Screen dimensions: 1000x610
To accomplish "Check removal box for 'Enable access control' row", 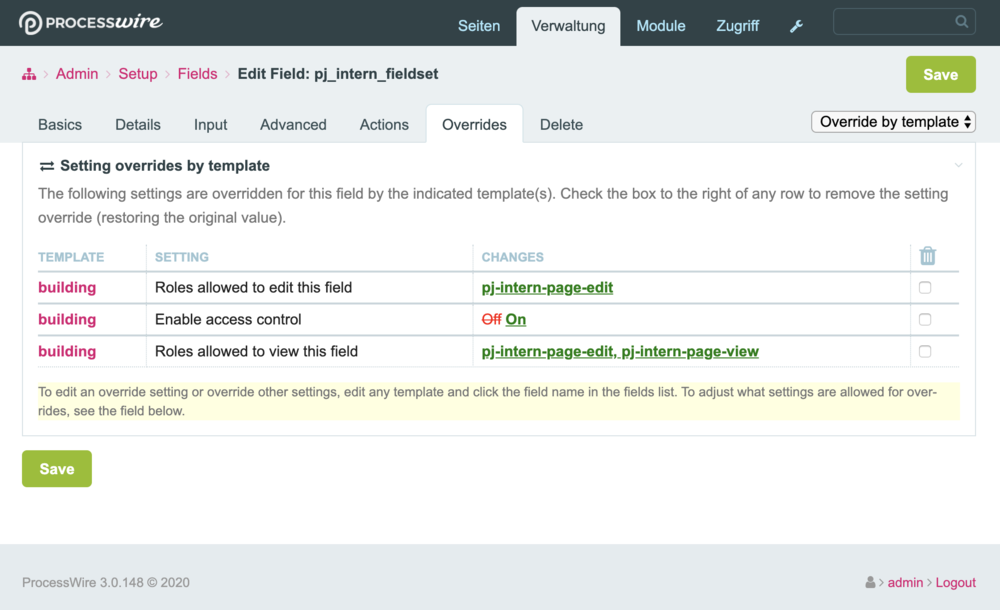I will click(925, 320).
